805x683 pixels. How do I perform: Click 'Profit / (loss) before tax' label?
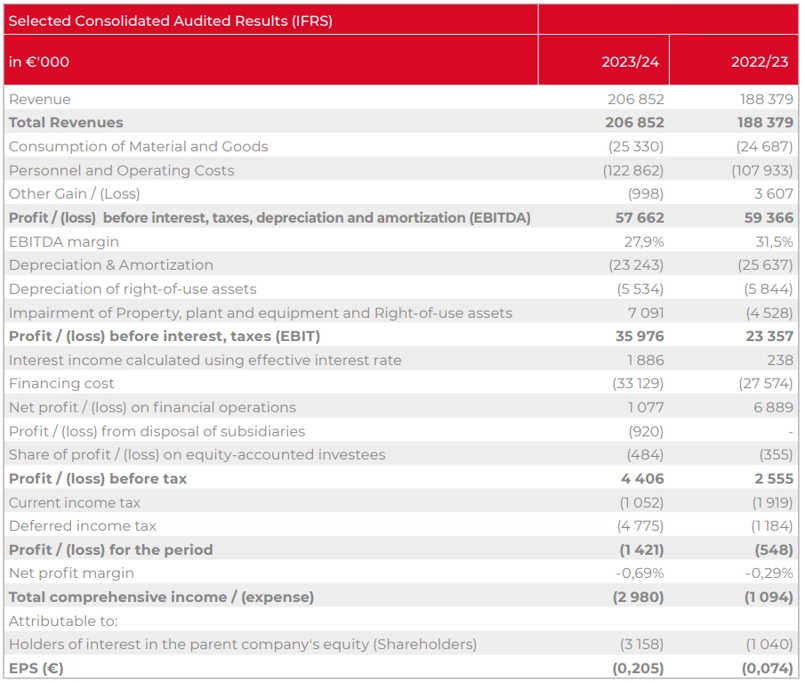pos(98,479)
